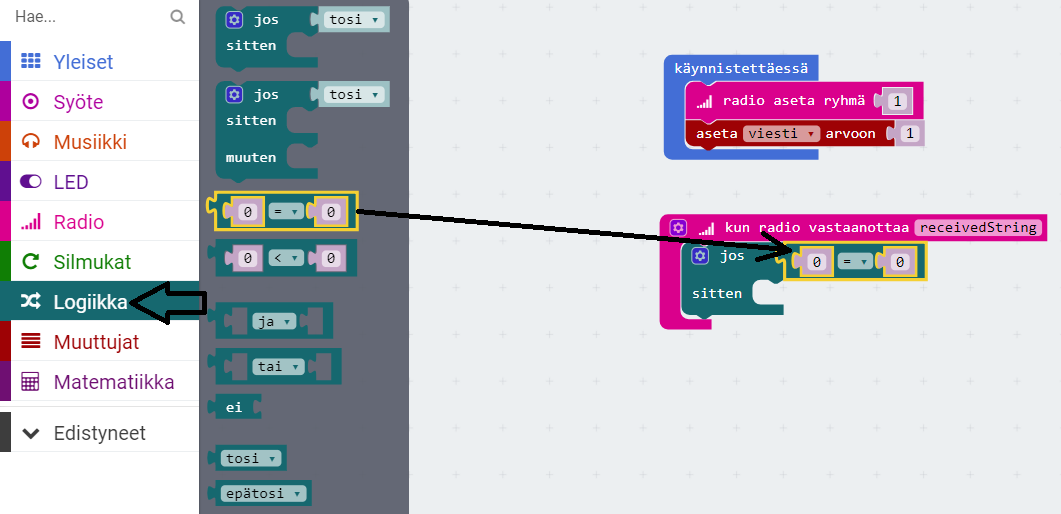Open the Yleiset category with grid icon
The image size is (1061, 514).
(82, 62)
